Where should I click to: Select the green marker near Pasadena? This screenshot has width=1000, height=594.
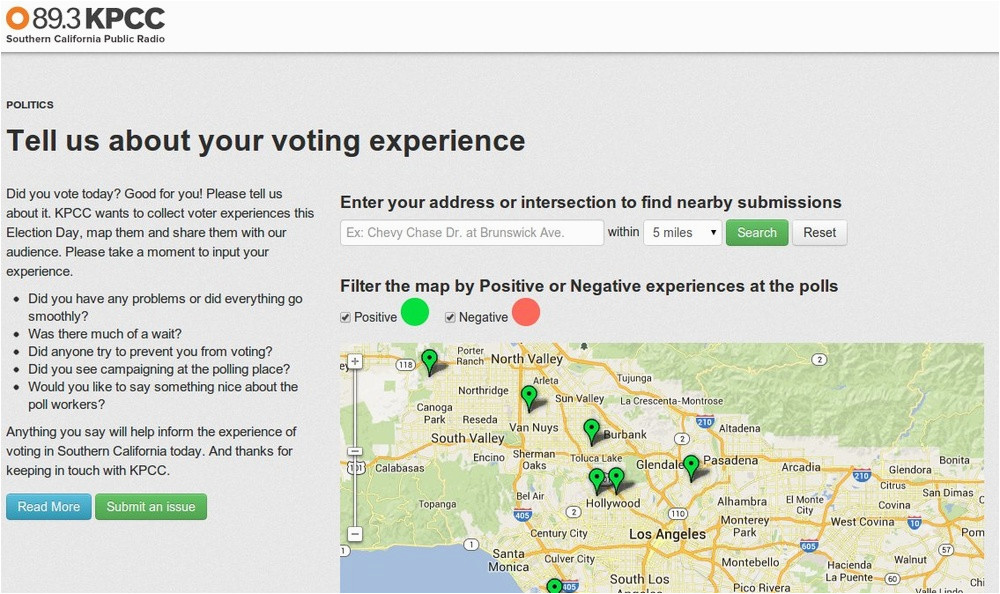691,467
